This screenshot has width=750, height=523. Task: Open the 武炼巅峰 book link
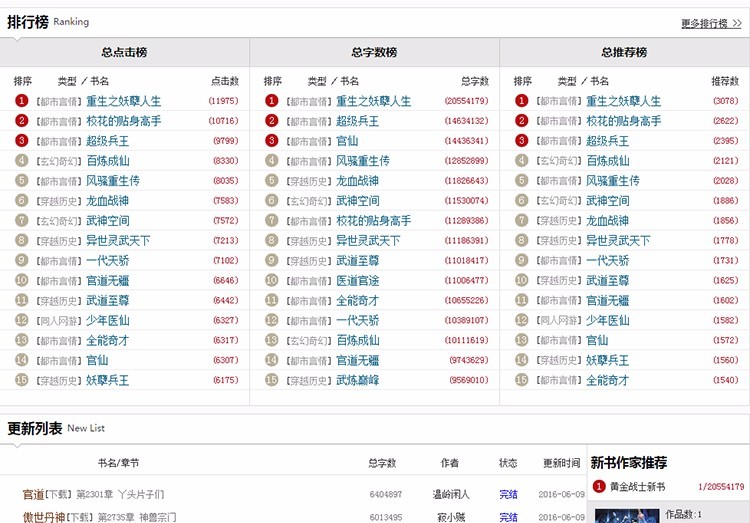(358, 380)
